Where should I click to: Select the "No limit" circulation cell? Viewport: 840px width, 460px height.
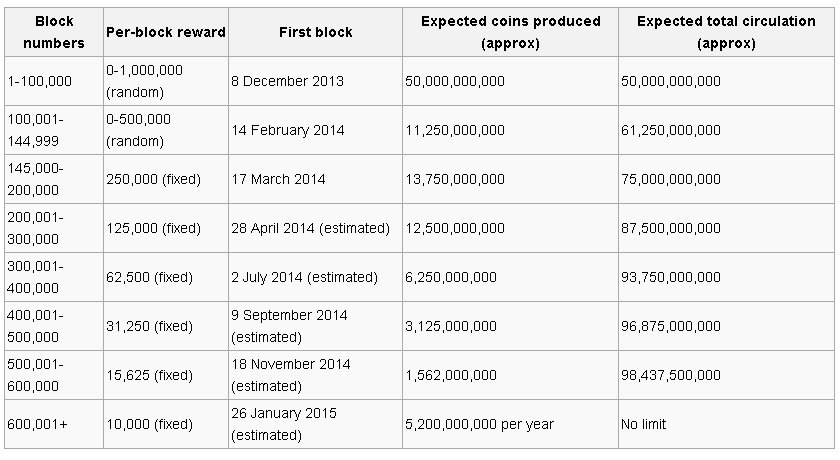click(643, 424)
